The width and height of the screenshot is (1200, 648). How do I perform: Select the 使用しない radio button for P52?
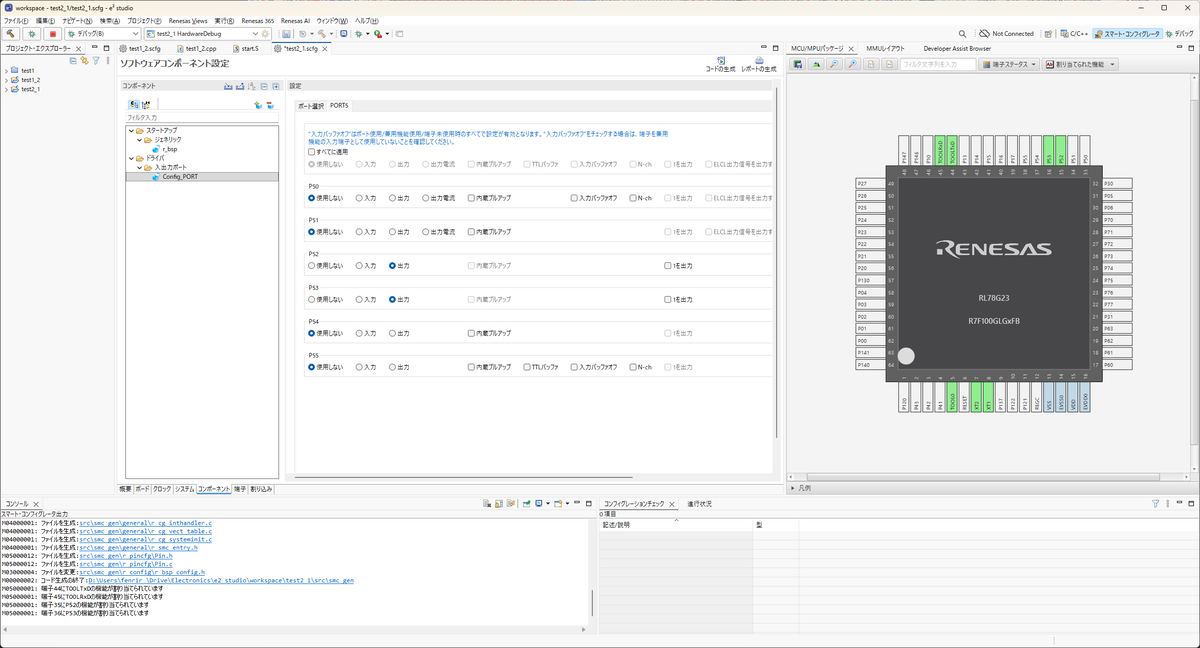coord(312,265)
